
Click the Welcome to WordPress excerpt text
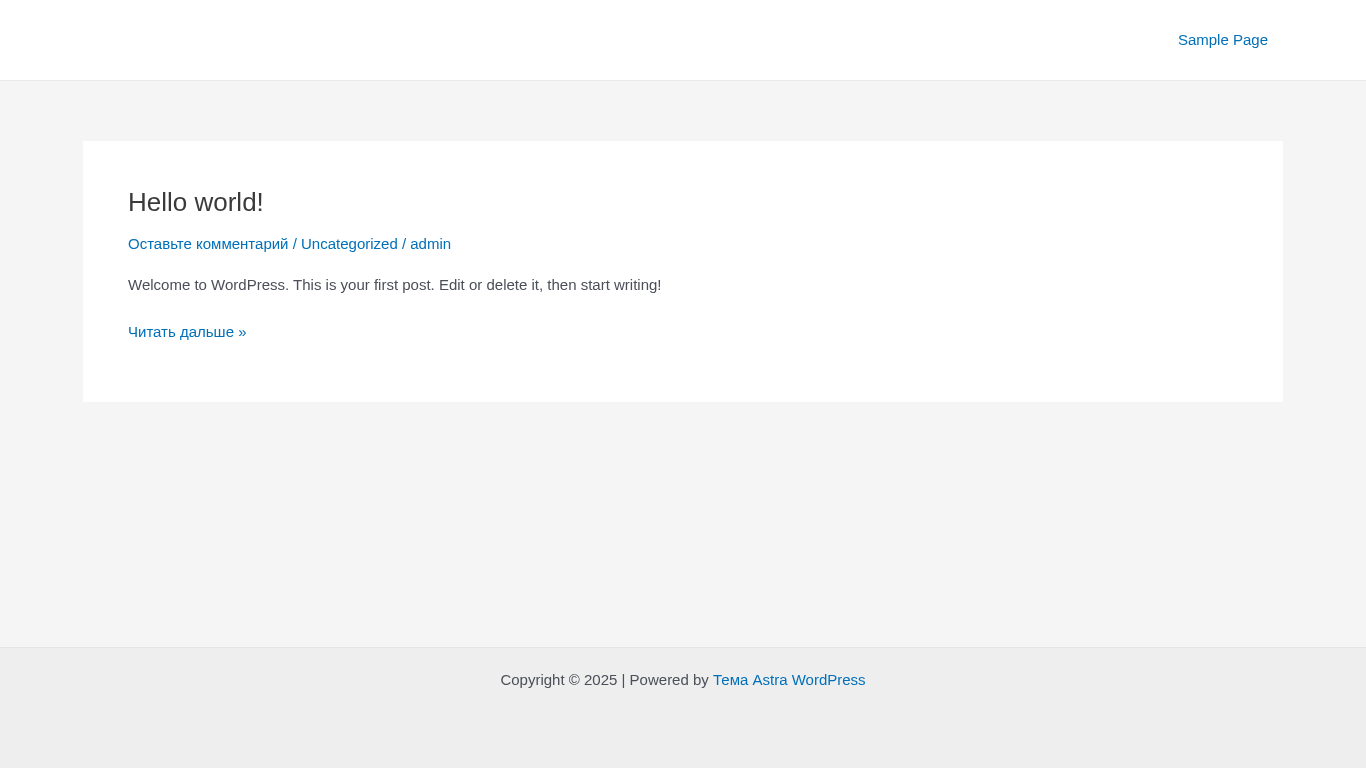tap(394, 285)
